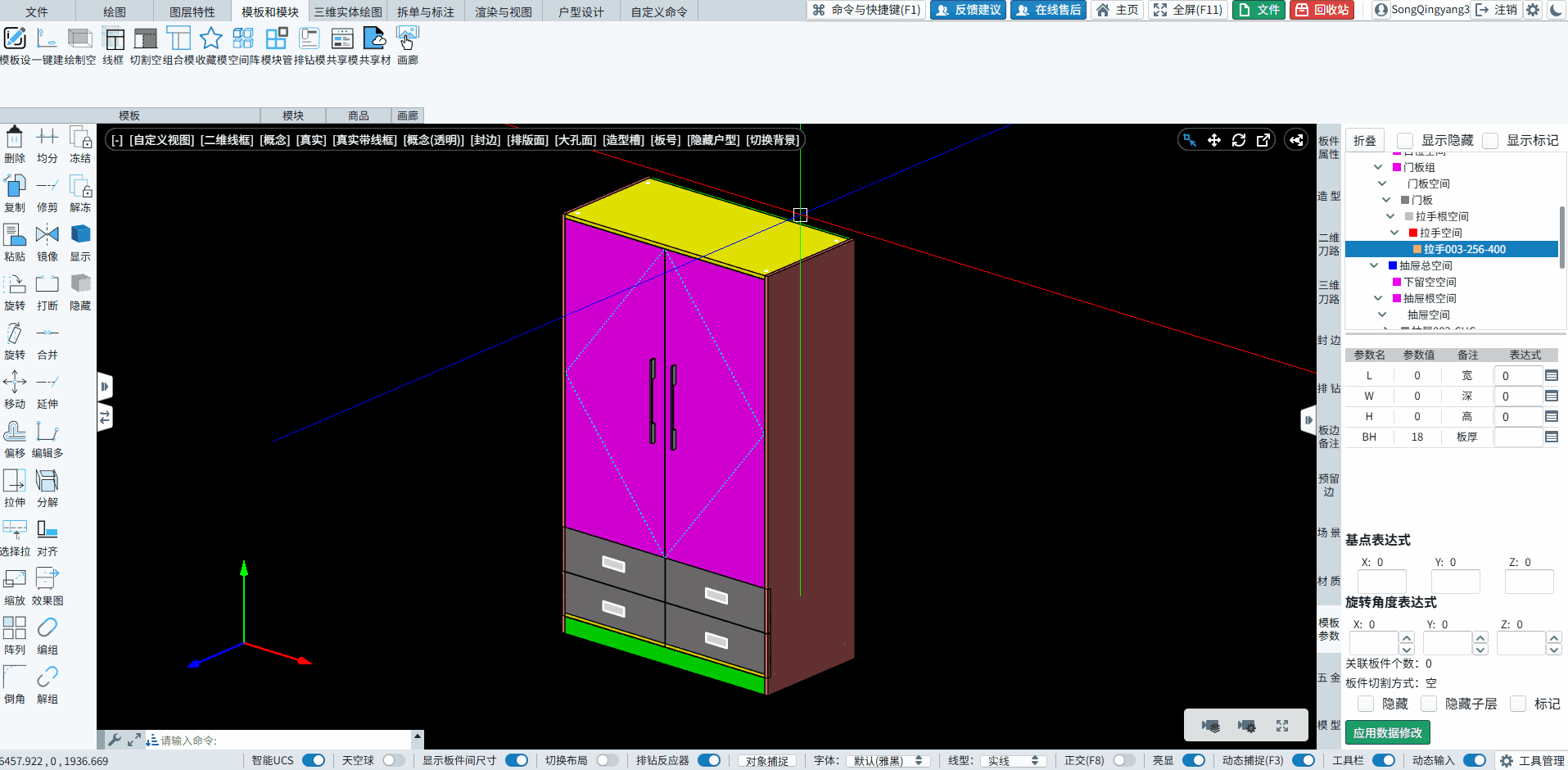Toggle the 智能UCS switch
Screen dimensions: 1568x770
314,760
